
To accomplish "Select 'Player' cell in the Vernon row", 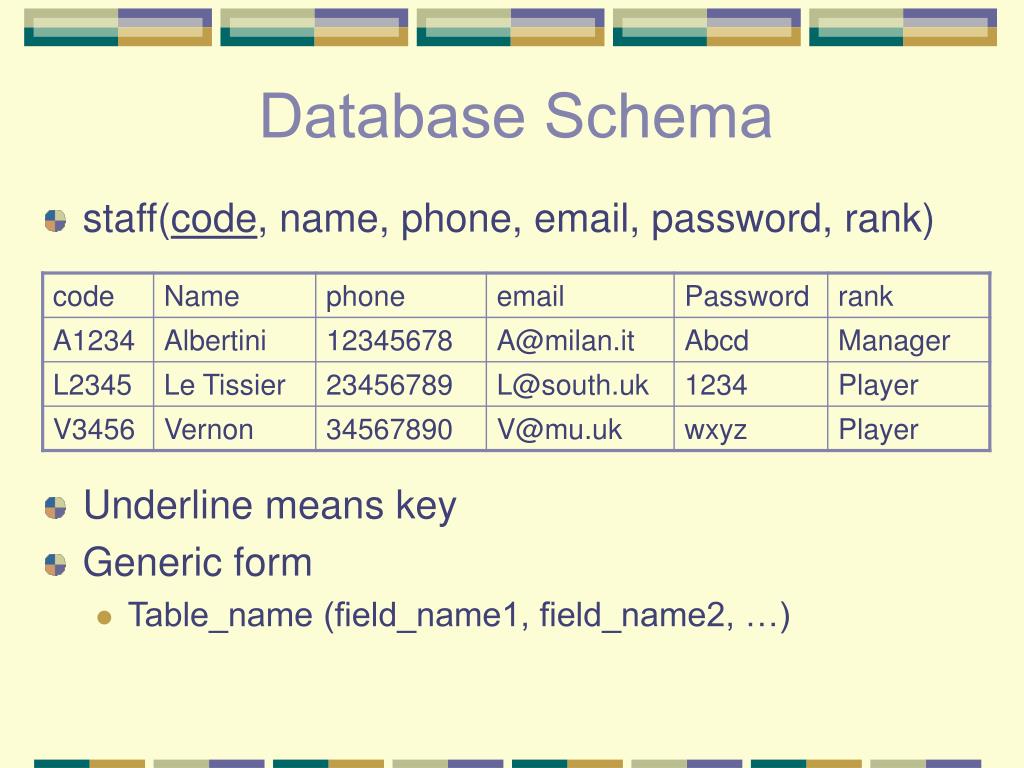I will (908, 429).
